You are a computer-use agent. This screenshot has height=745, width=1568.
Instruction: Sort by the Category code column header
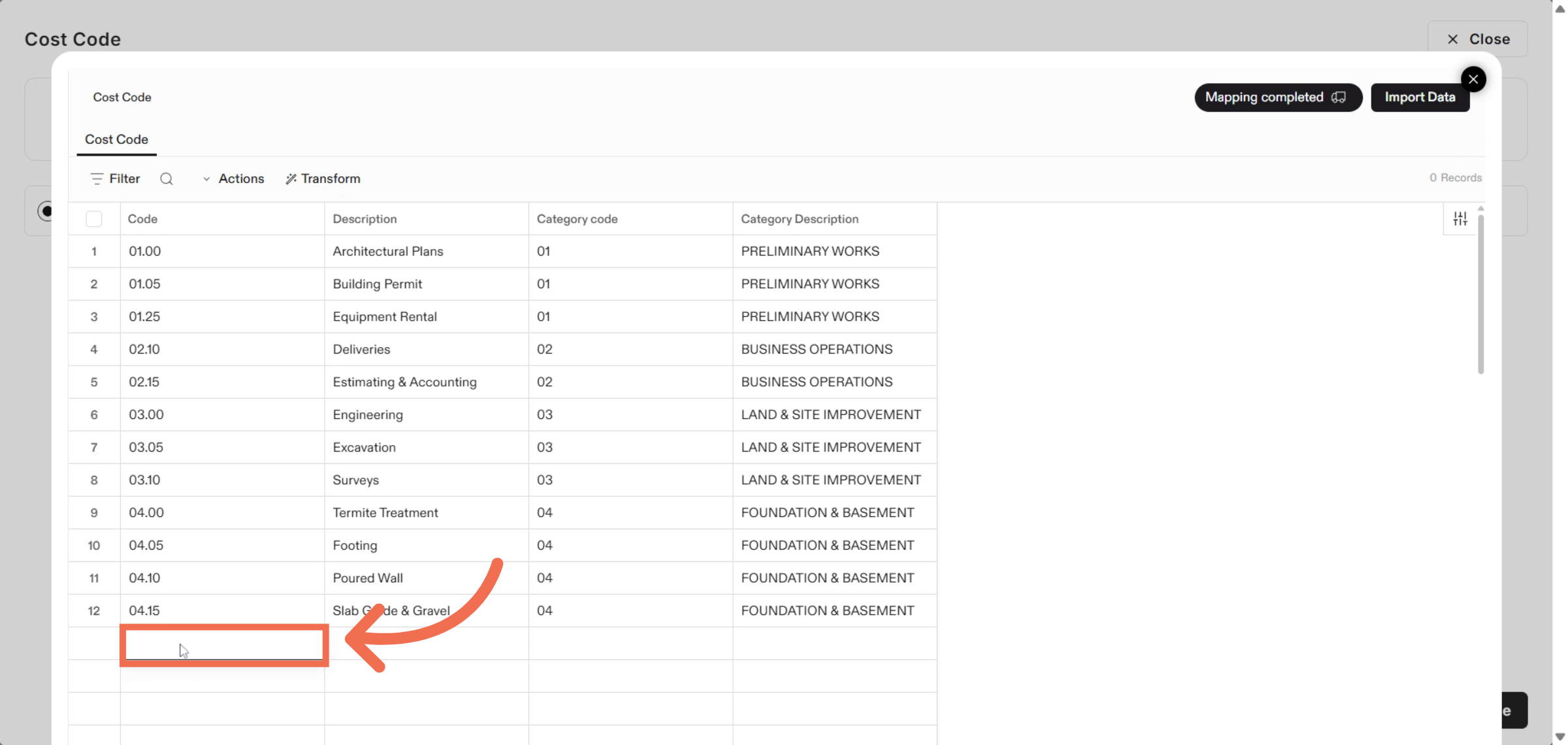click(577, 219)
